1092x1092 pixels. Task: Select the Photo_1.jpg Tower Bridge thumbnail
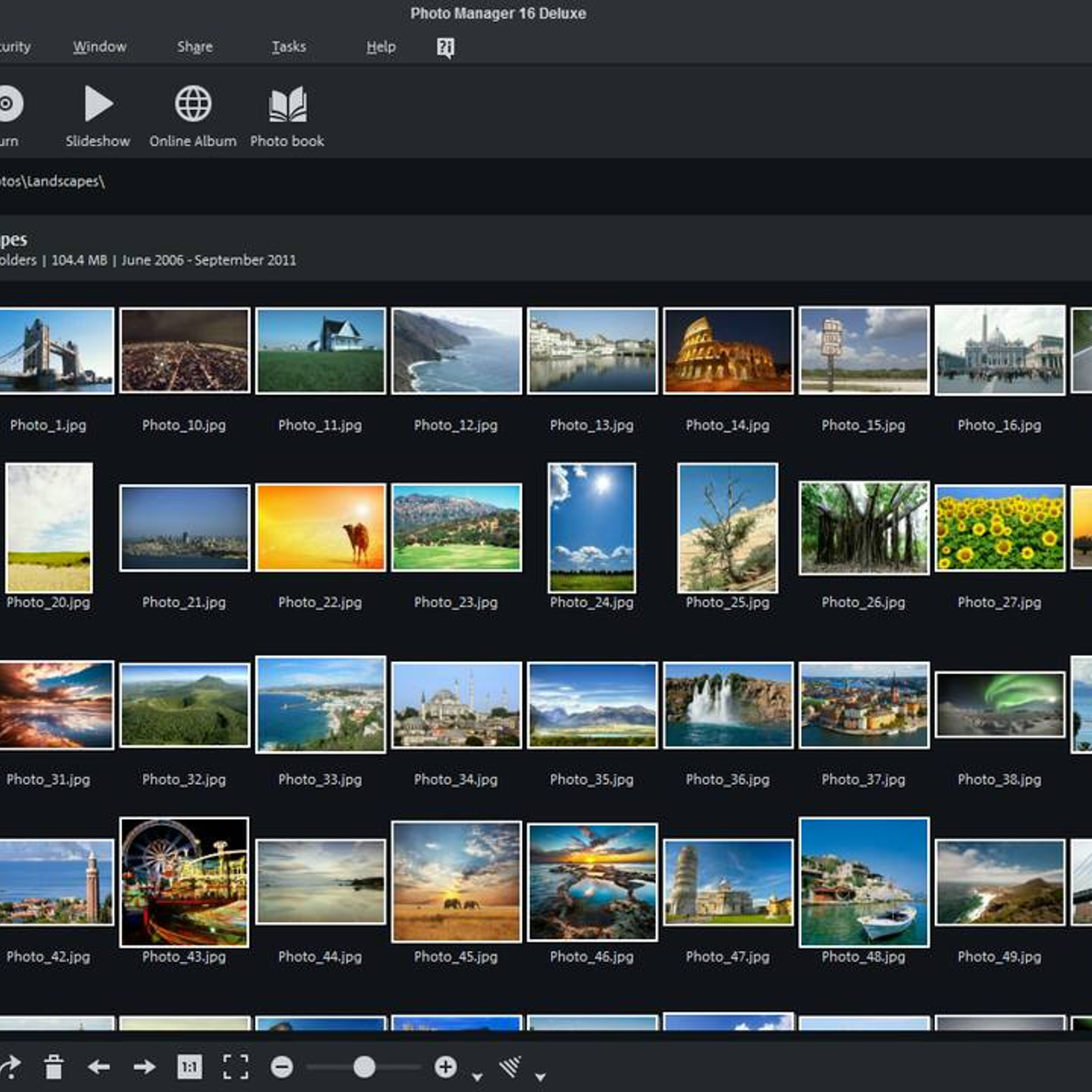[x=57, y=350]
